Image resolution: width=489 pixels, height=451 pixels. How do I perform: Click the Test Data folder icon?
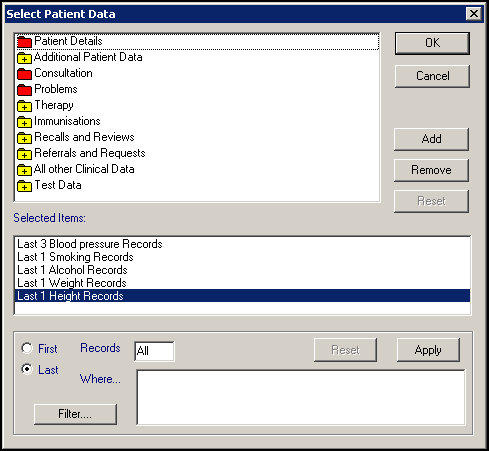(x=24, y=186)
